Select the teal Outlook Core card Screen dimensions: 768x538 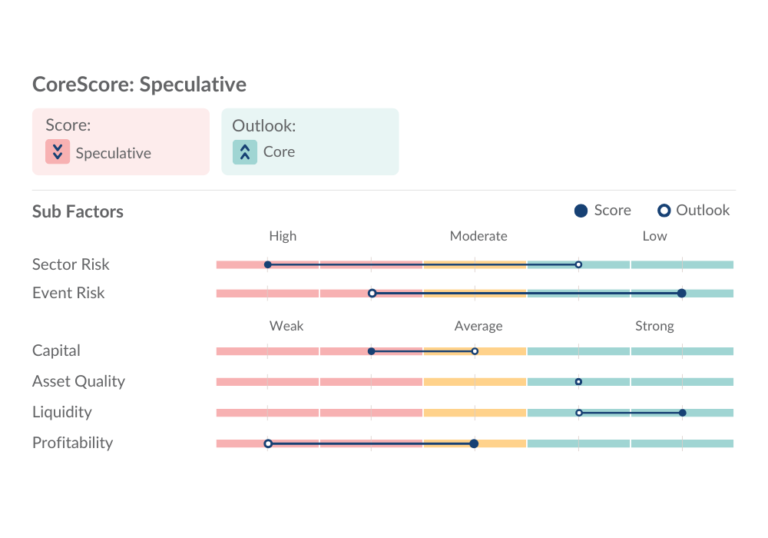[310, 141]
